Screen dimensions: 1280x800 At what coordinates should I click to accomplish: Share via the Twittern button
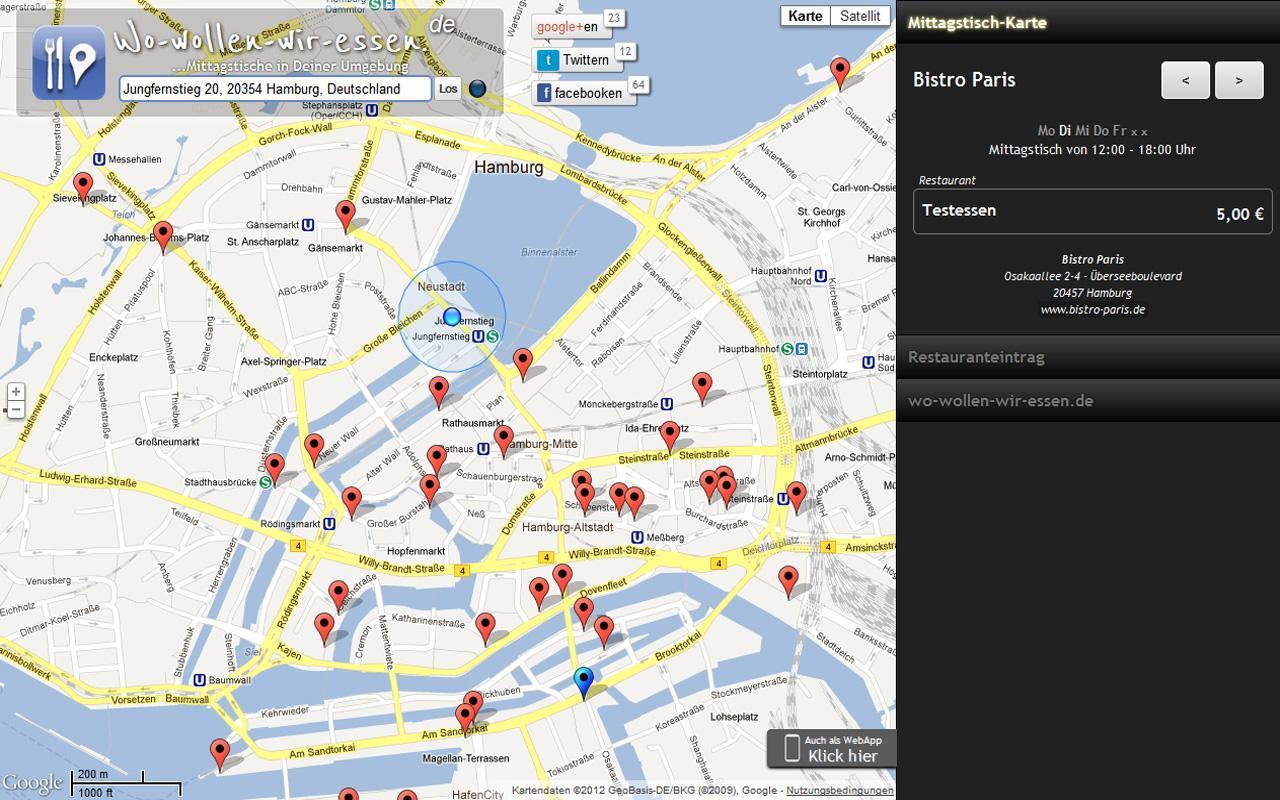[574, 60]
